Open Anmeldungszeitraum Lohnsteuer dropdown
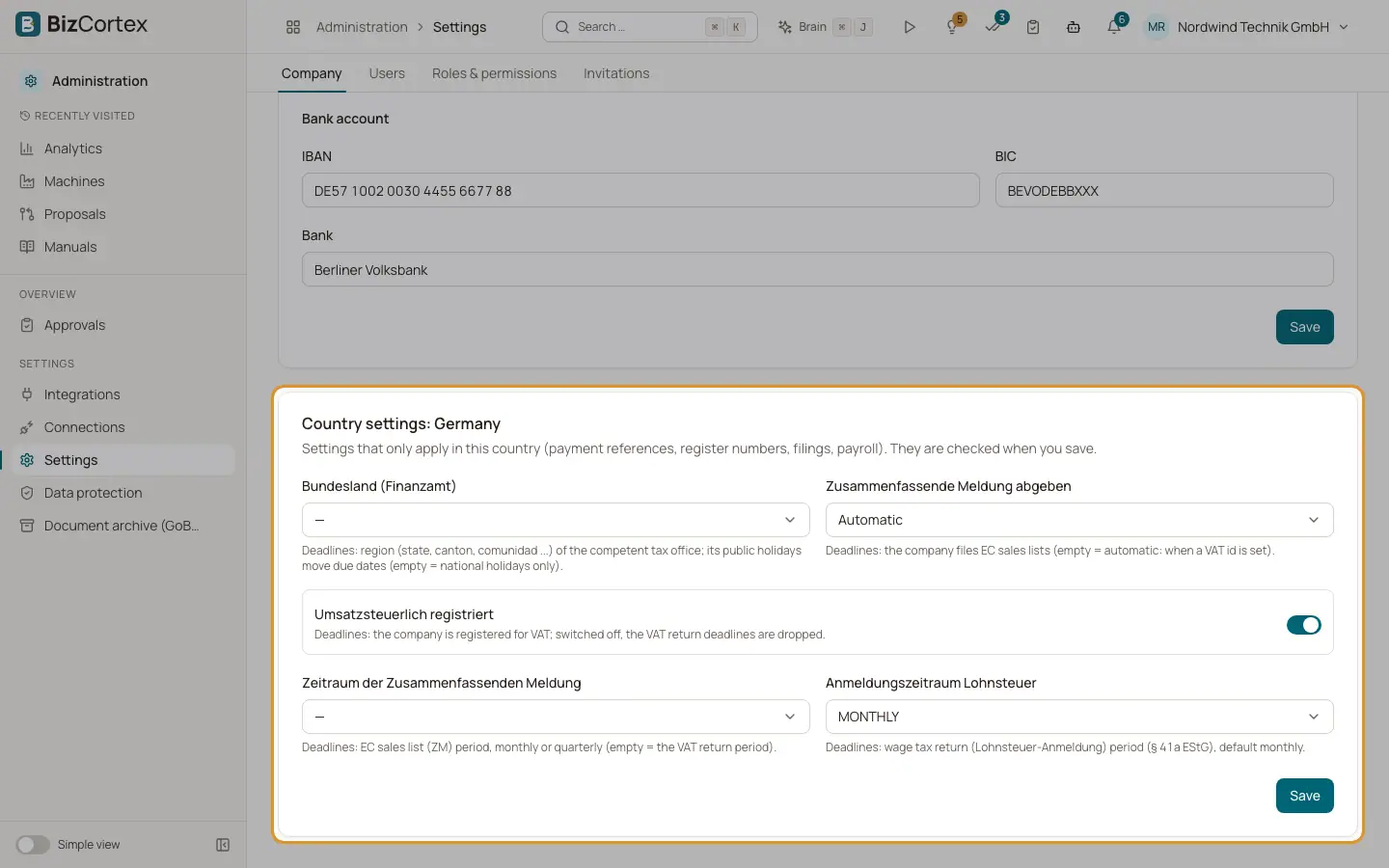Screen dimensions: 1389x868 pyautogui.click(x=1079, y=717)
